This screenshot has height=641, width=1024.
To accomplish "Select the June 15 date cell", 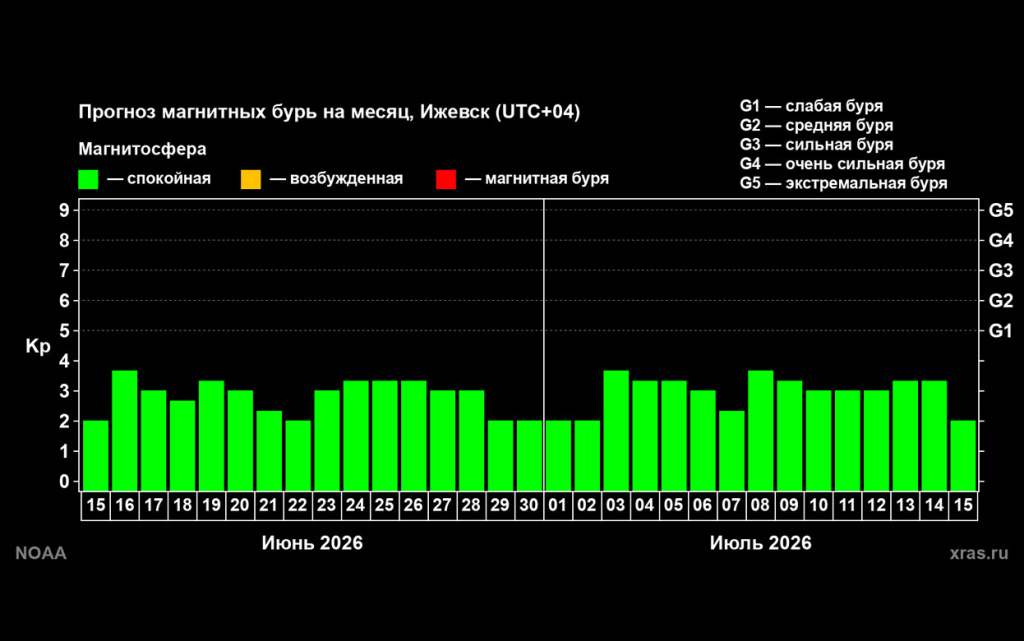I will tap(96, 505).
